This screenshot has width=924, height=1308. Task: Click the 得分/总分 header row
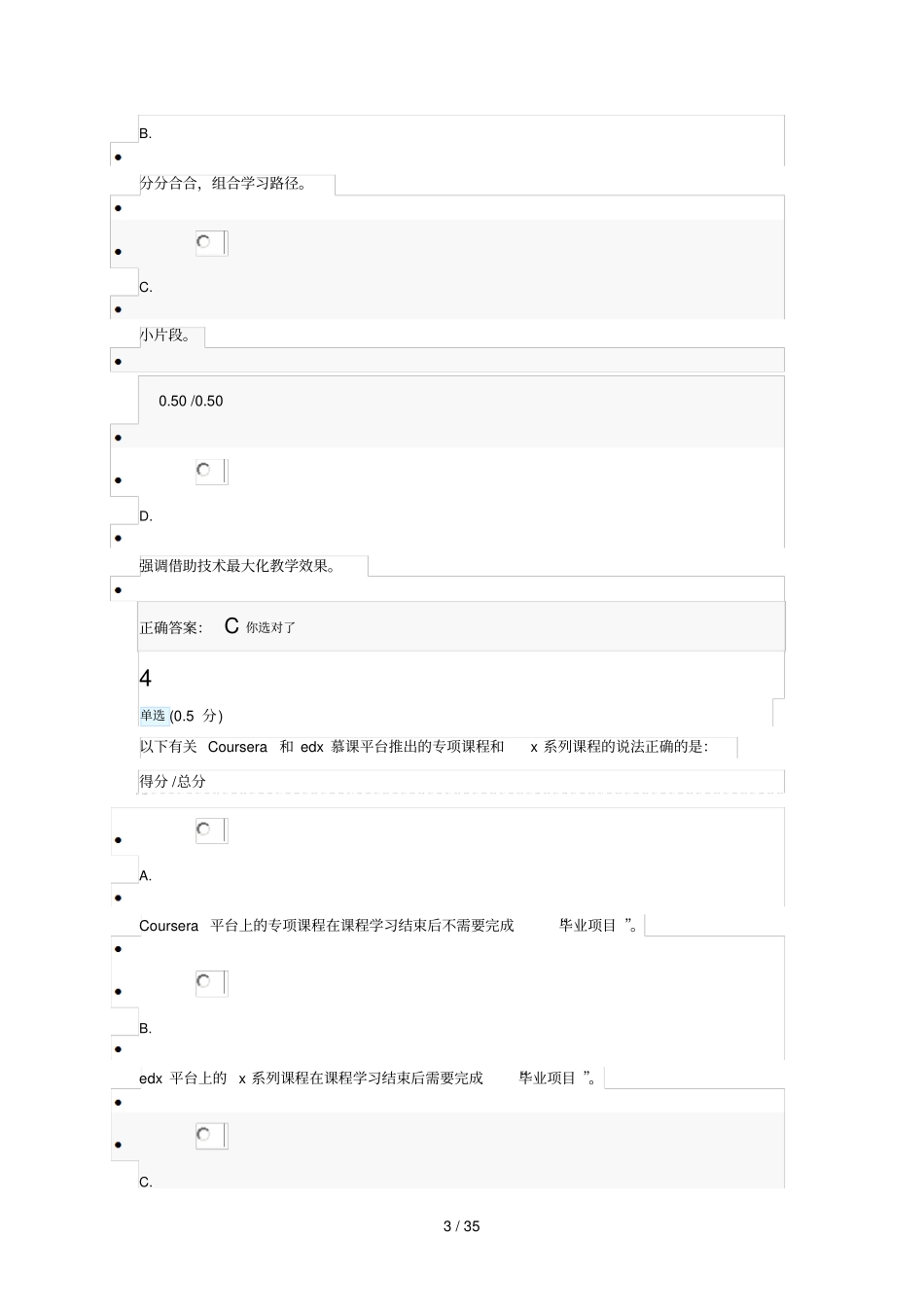point(461,781)
